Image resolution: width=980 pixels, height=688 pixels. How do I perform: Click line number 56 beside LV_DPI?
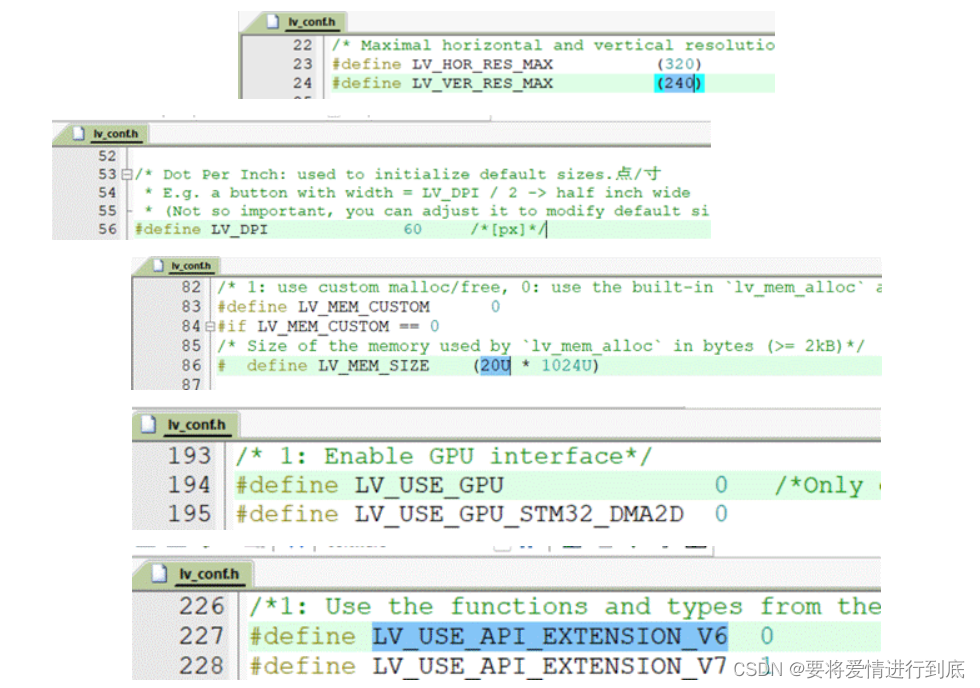click(x=106, y=229)
